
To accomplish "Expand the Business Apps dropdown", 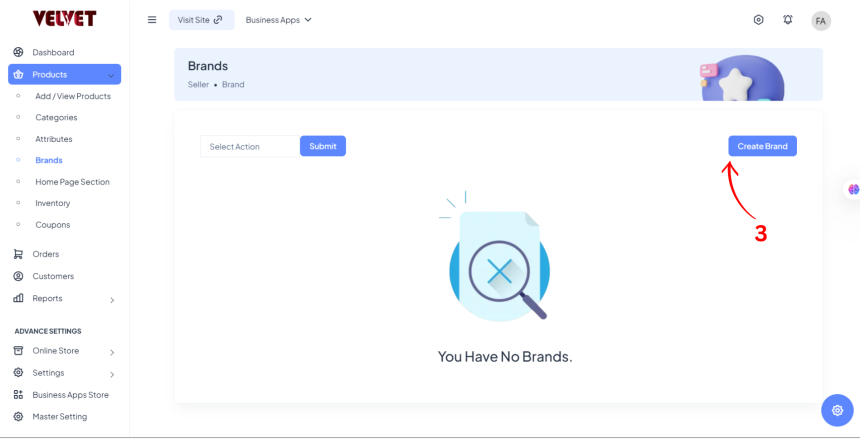I will pyautogui.click(x=279, y=20).
